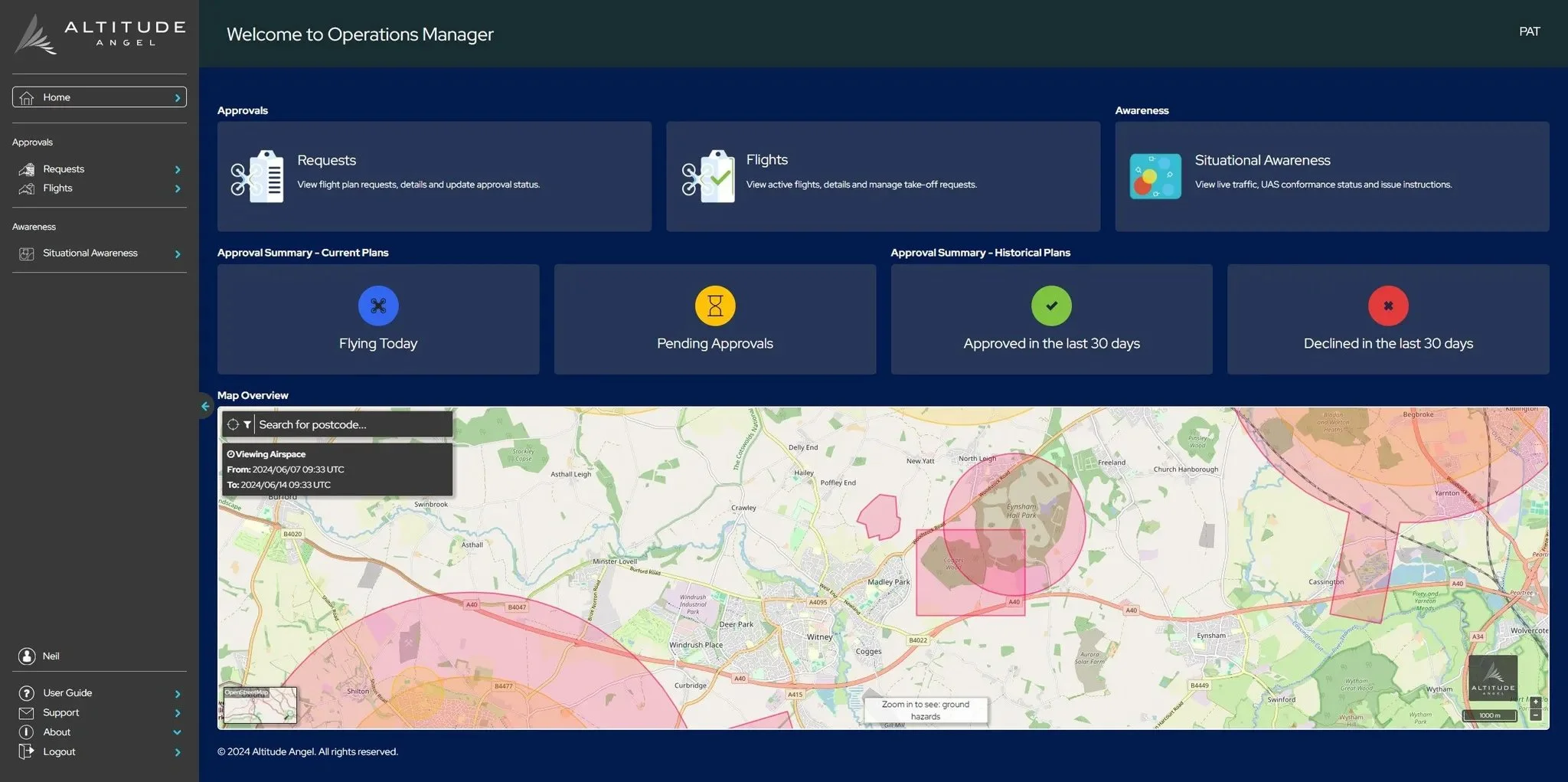1568x782 pixels.
Task: Open the Pending Approvals summary tile
Action: (715, 319)
